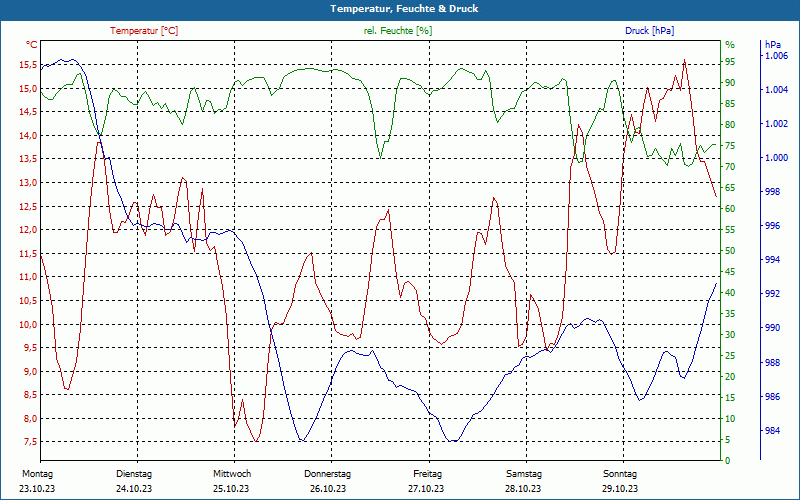Click the '984' pressure axis value
The image size is (800, 500).
click(772, 431)
